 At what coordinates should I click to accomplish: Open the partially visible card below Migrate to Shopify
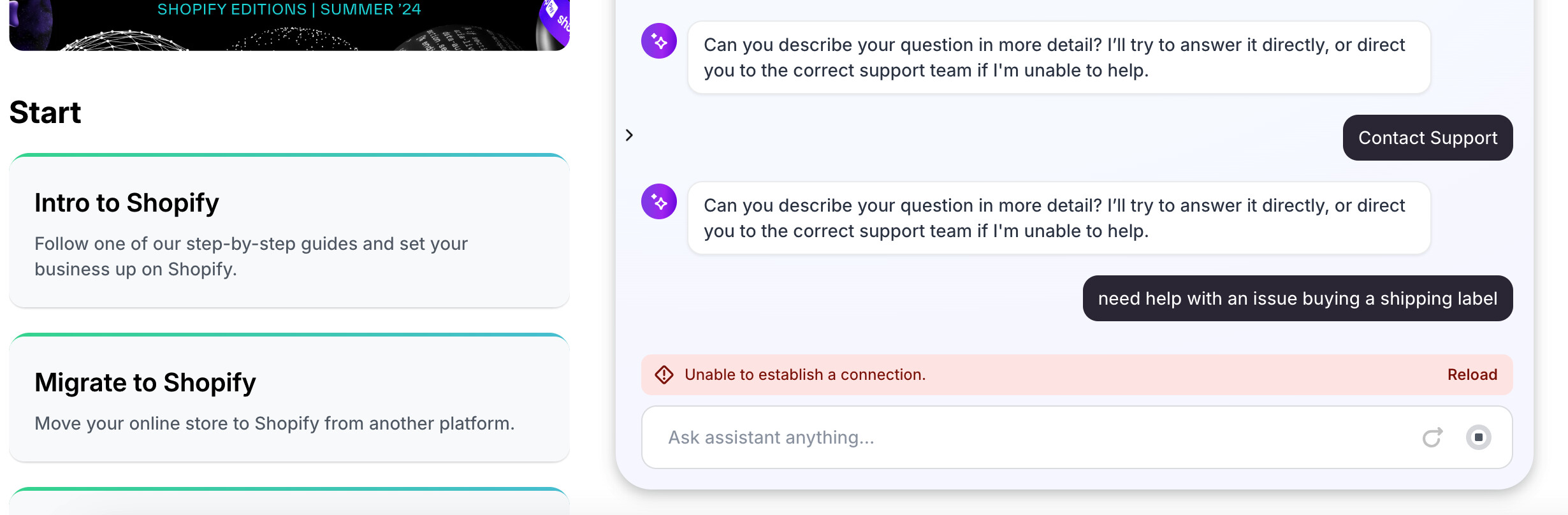pos(289,502)
